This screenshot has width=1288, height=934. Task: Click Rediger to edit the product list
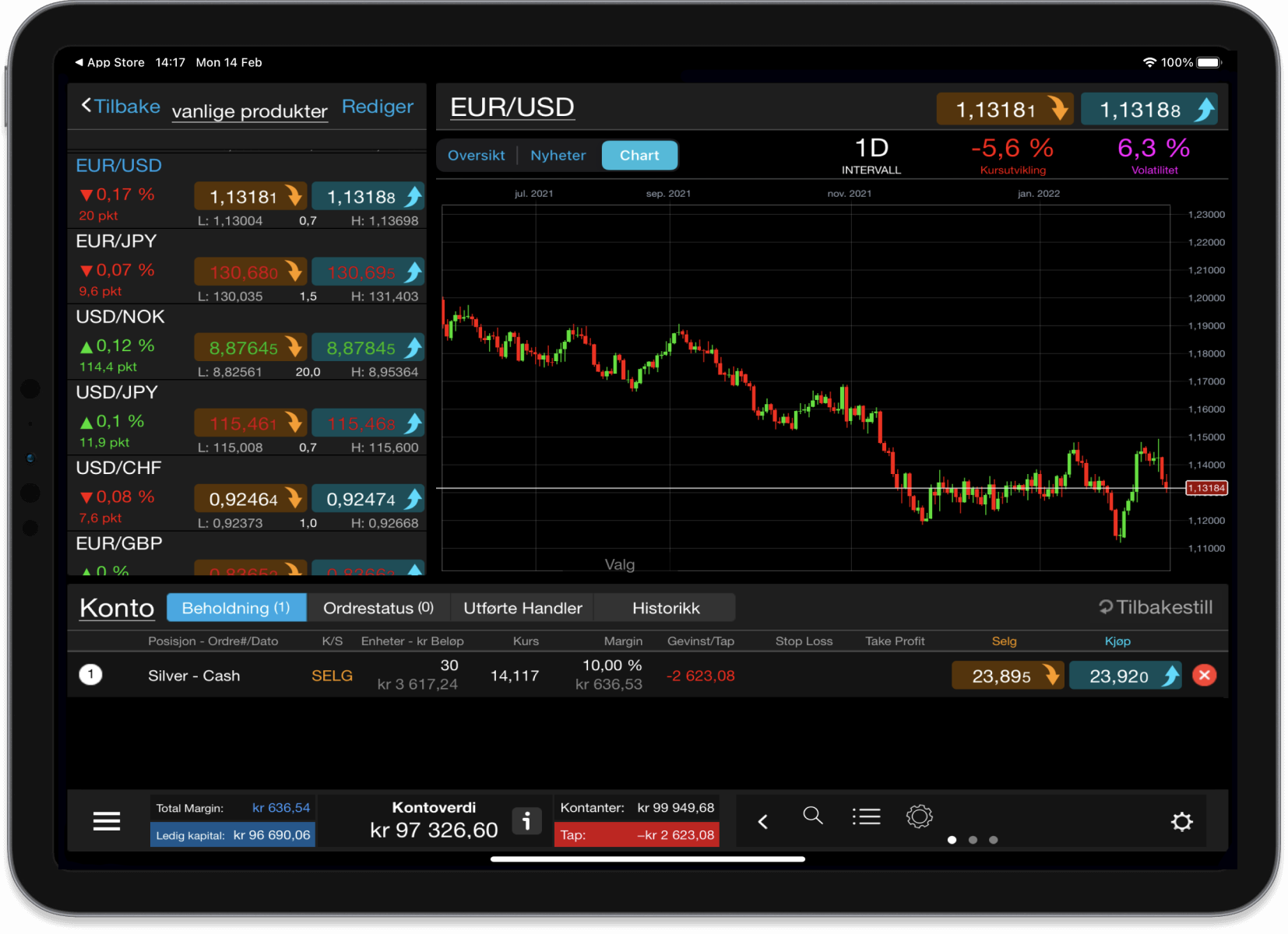pyautogui.click(x=377, y=107)
